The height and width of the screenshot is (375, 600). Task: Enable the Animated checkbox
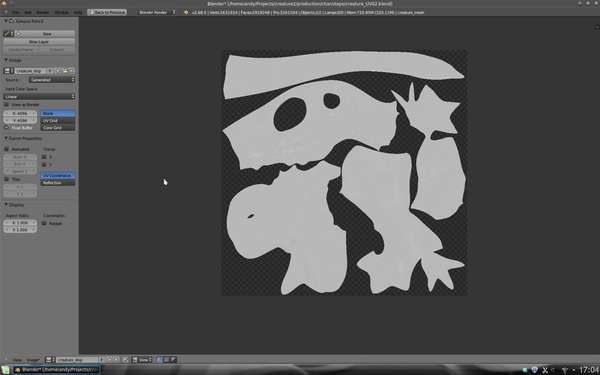tap(7, 149)
